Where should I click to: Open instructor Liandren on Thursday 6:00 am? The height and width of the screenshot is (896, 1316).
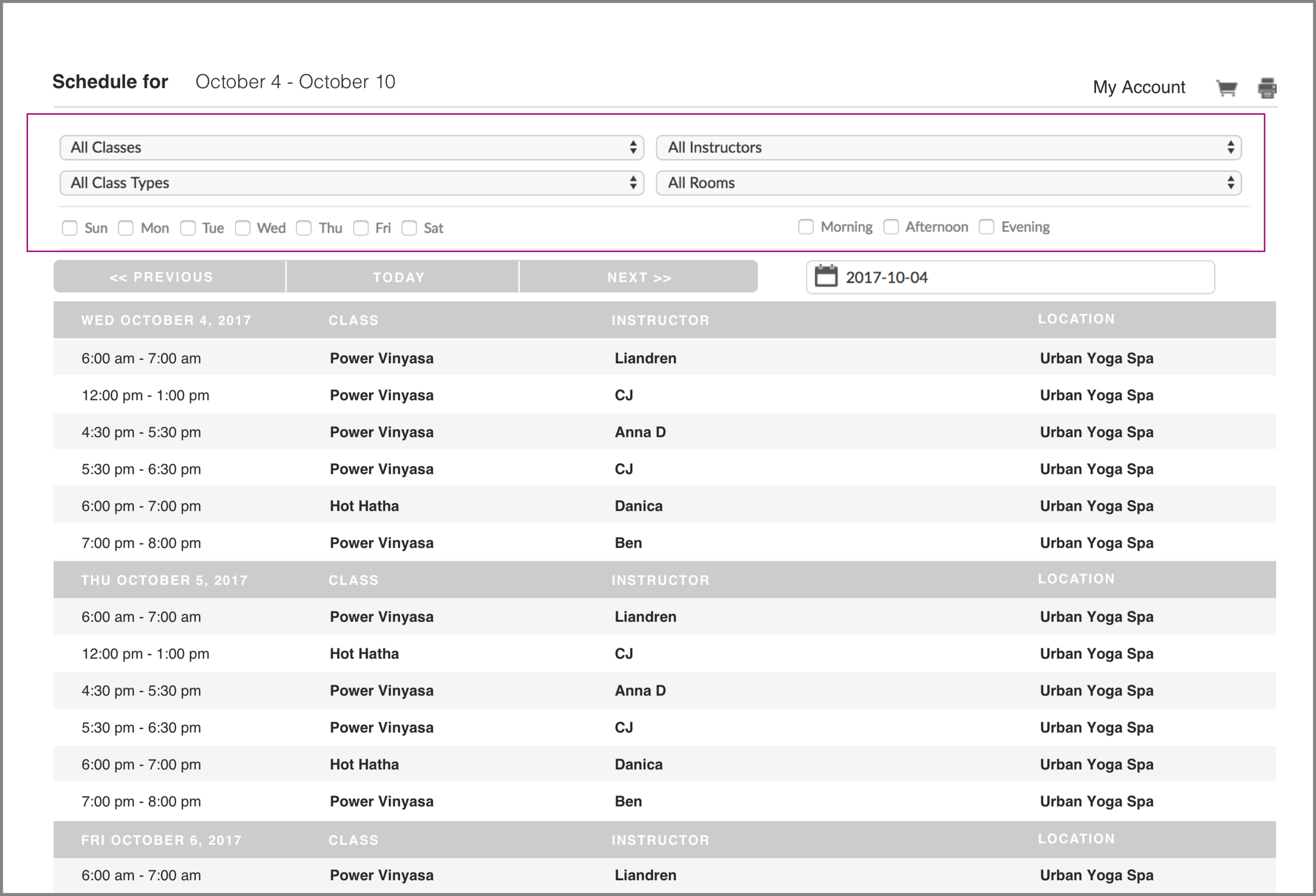(x=645, y=617)
